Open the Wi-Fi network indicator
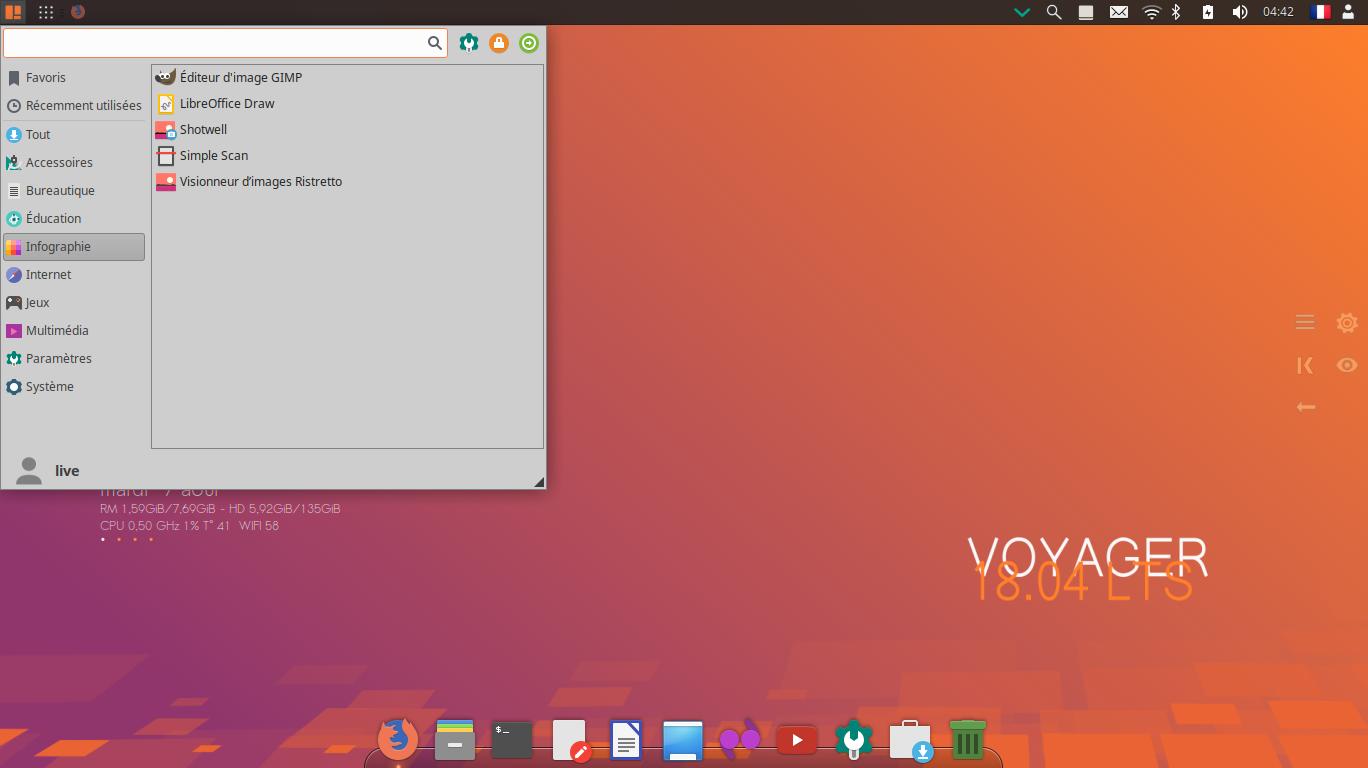The height and width of the screenshot is (768, 1368). click(1151, 12)
